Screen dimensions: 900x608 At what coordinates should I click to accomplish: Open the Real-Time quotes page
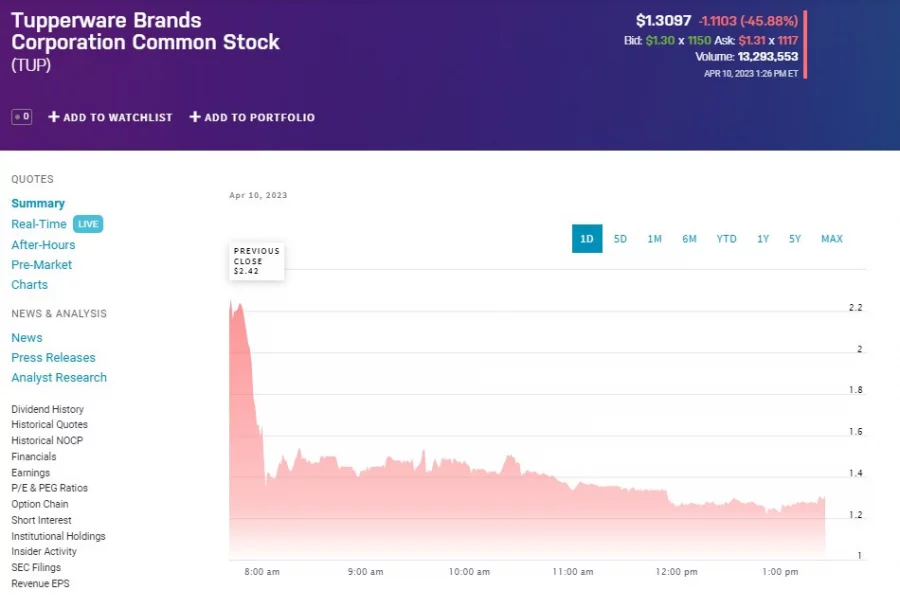click(40, 224)
